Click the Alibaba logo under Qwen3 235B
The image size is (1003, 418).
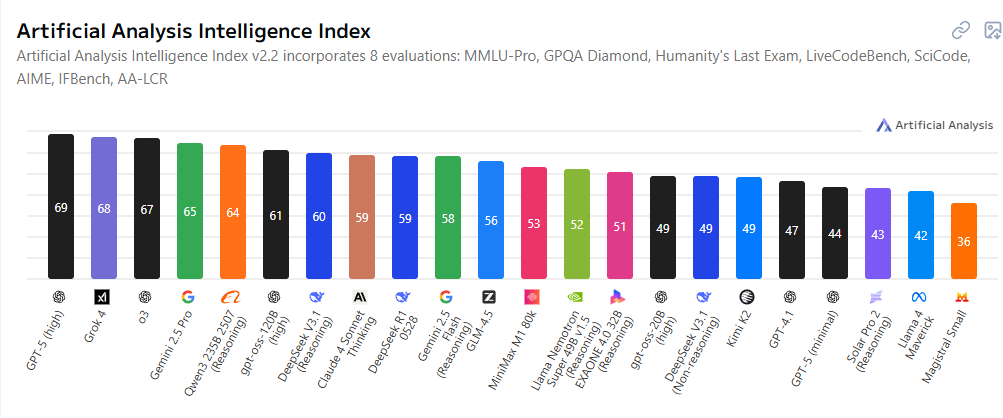(230, 297)
